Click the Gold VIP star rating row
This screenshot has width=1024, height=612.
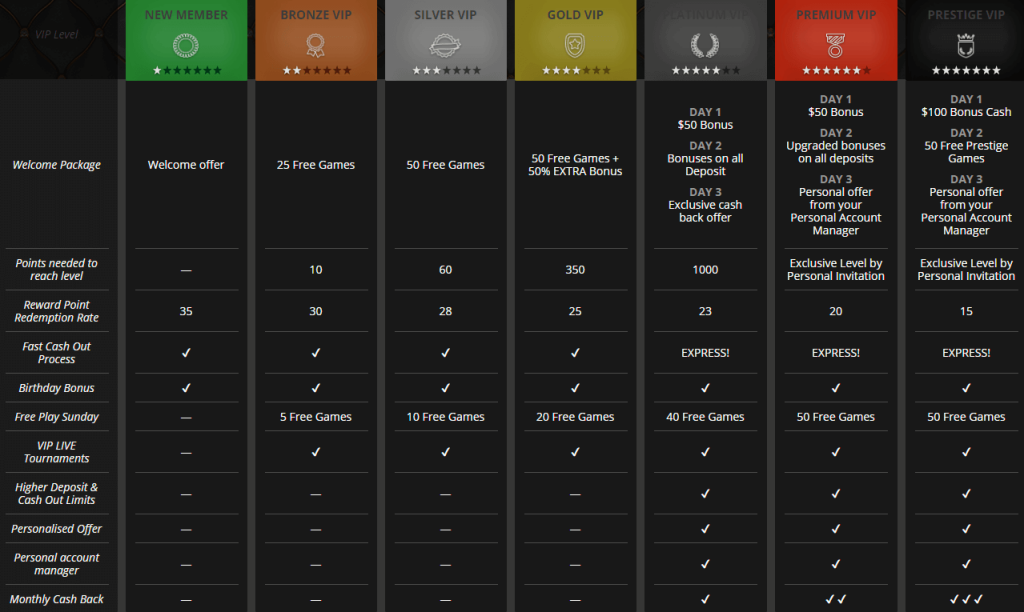[x=576, y=71]
